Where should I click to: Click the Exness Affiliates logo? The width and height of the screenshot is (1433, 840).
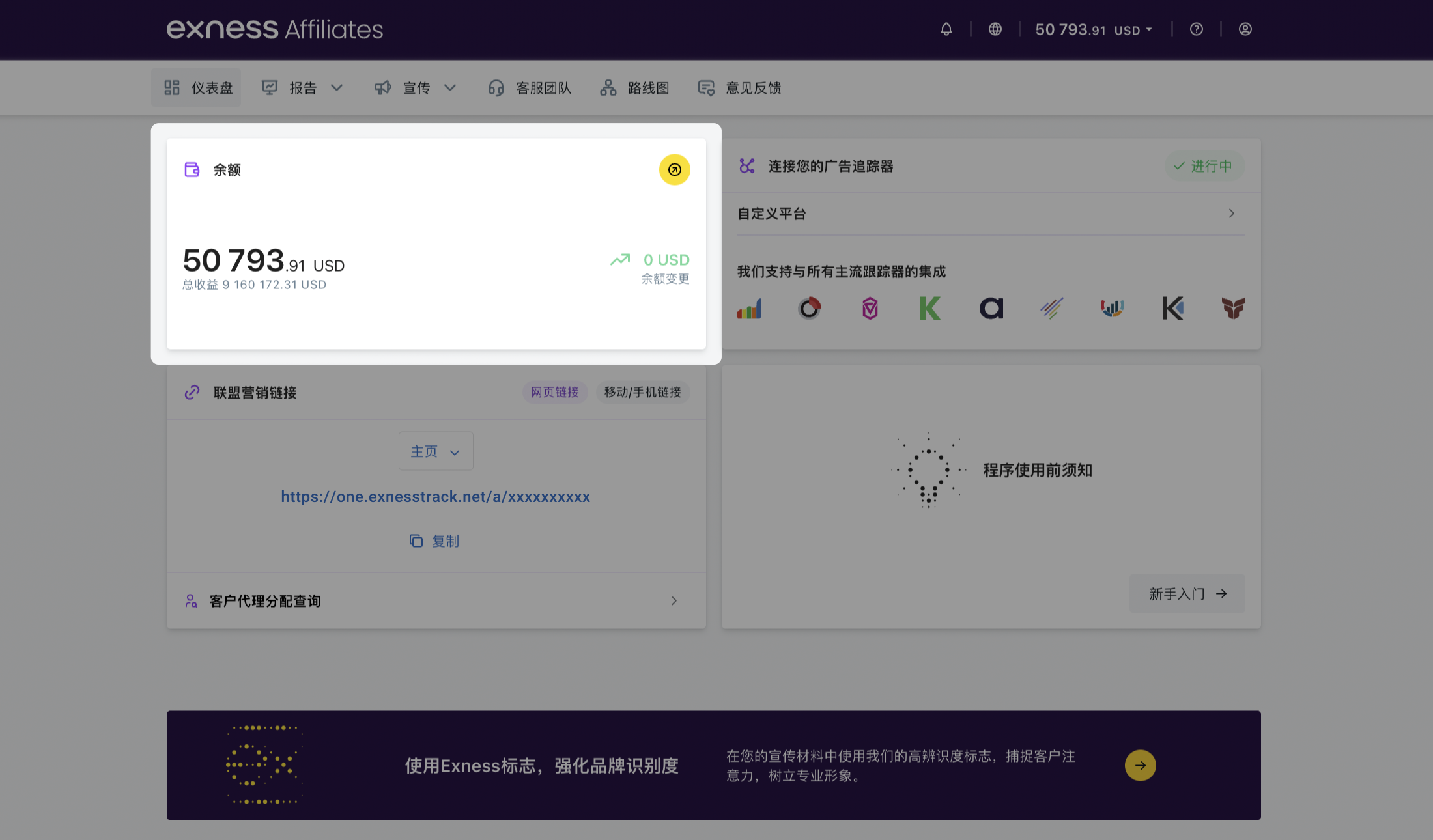[275, 29]
